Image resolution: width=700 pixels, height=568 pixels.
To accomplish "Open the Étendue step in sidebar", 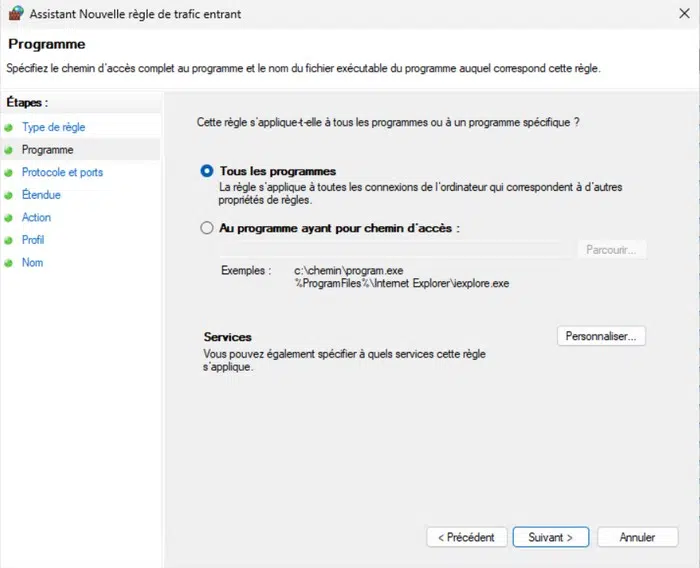I will point(41,195).
